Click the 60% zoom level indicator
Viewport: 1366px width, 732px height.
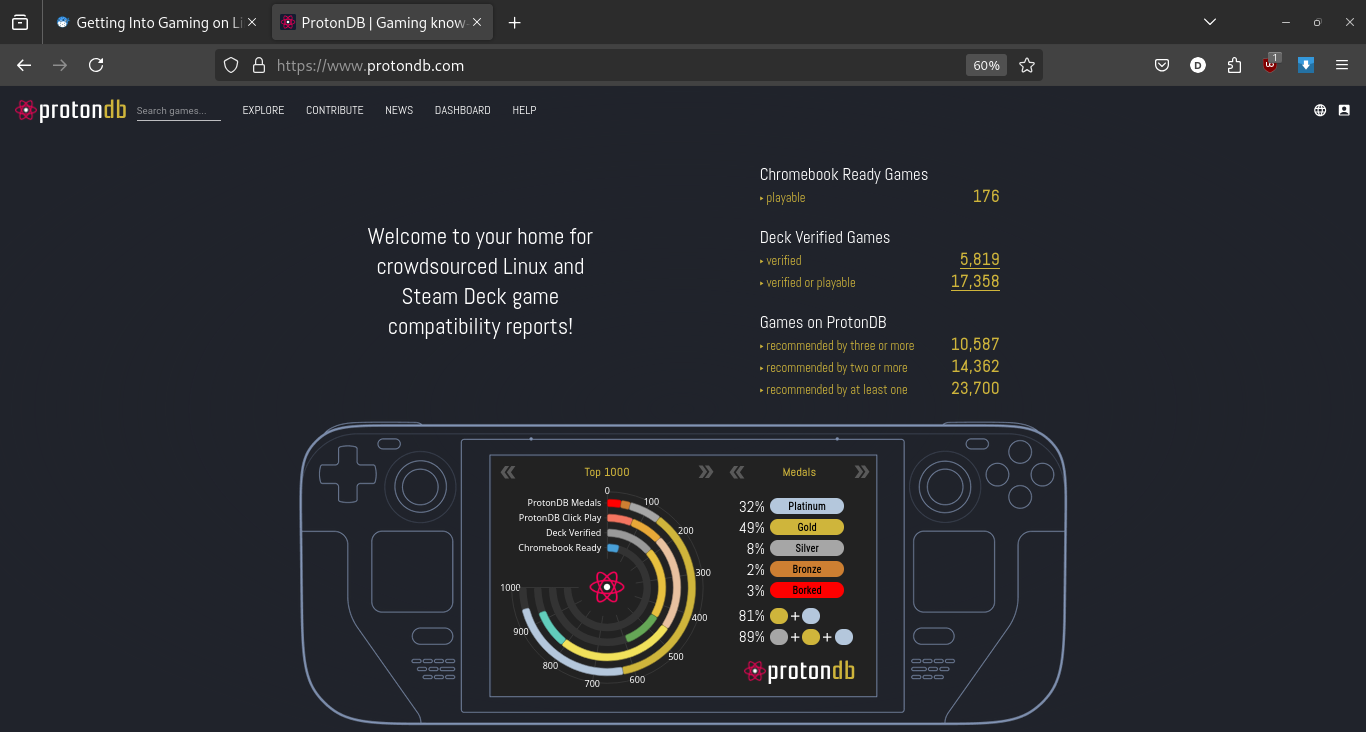[x=986, y=65]
